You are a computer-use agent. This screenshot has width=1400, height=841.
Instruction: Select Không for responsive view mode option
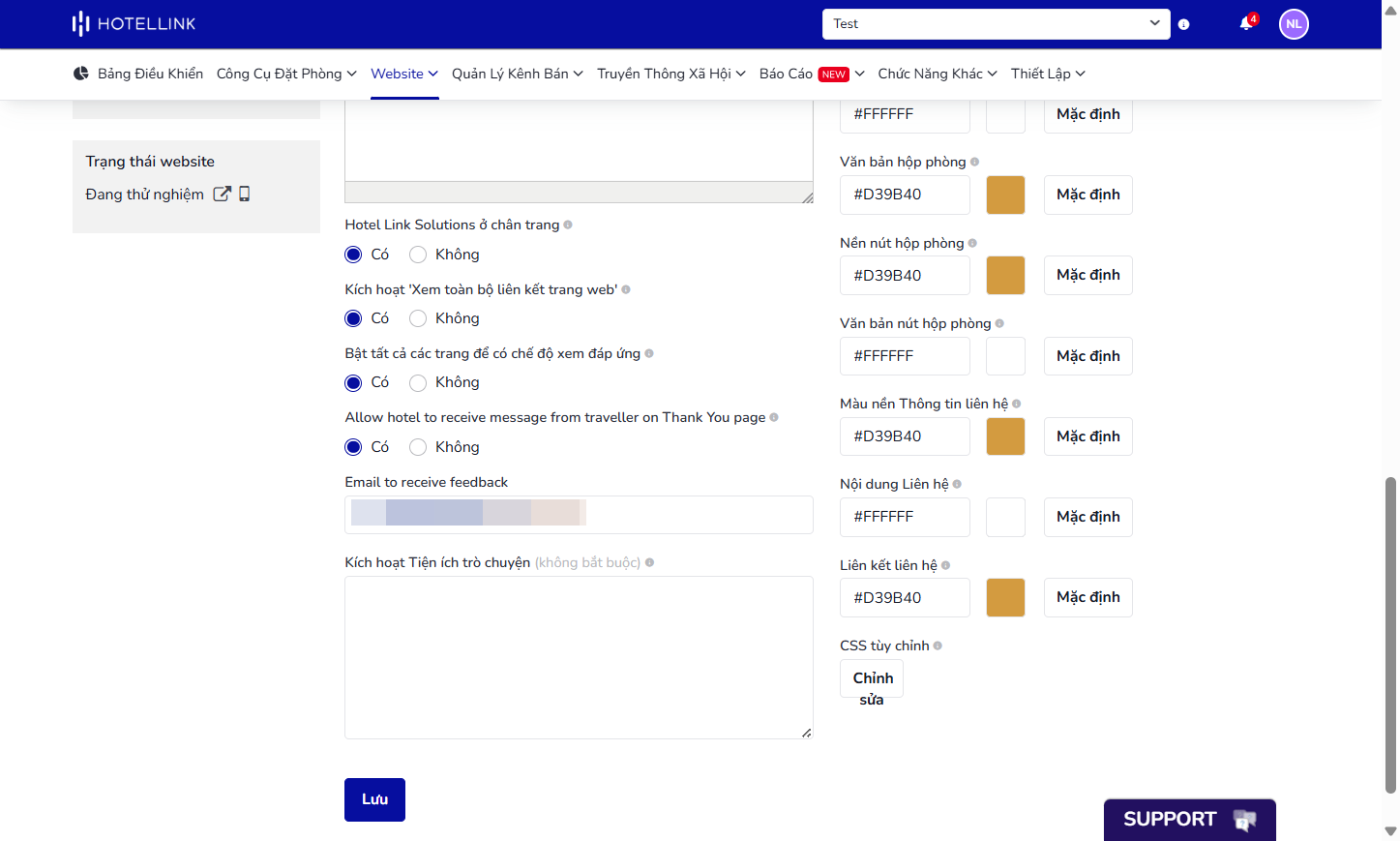(418, 383)
